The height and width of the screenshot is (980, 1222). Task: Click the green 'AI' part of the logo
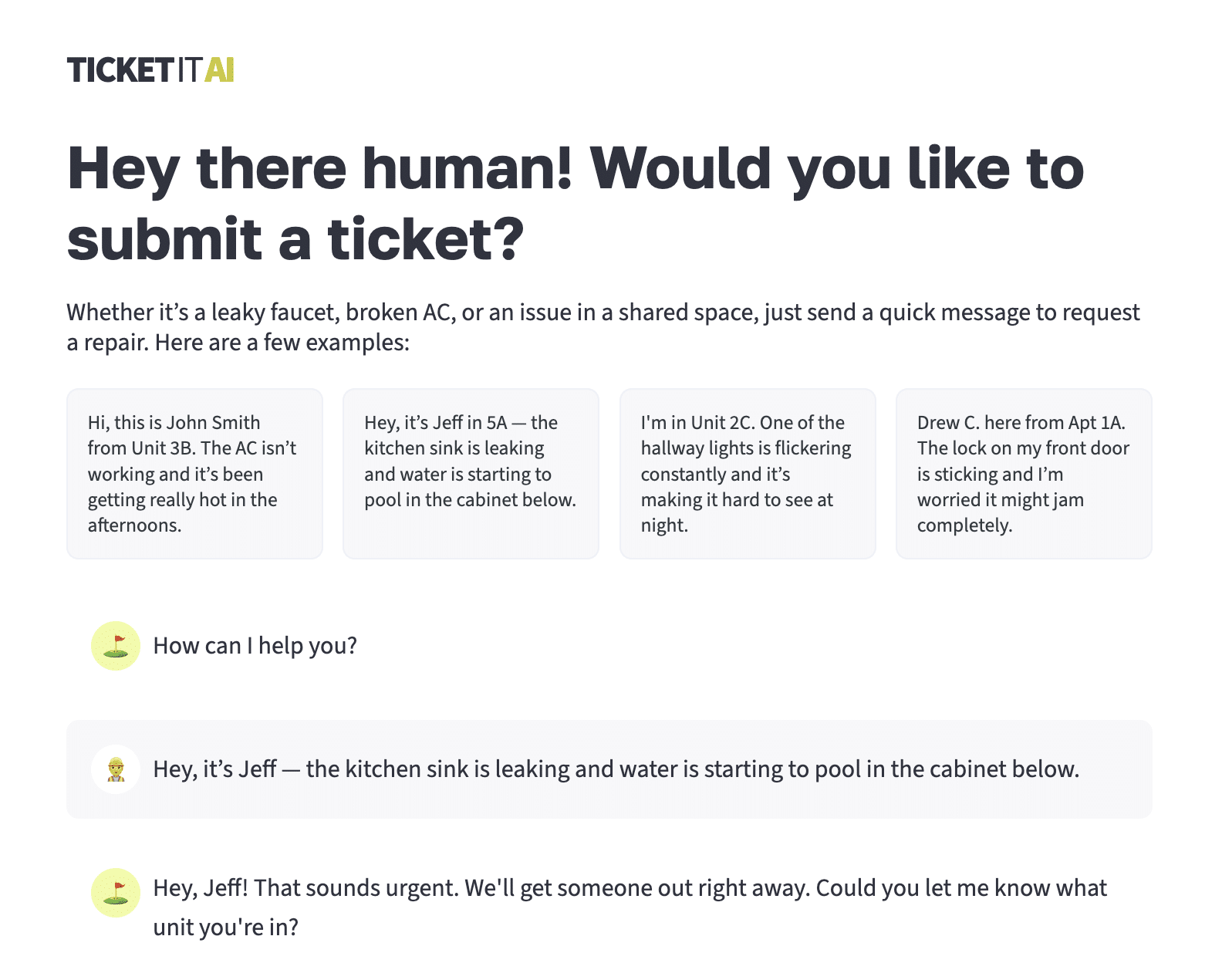[219, 70]
